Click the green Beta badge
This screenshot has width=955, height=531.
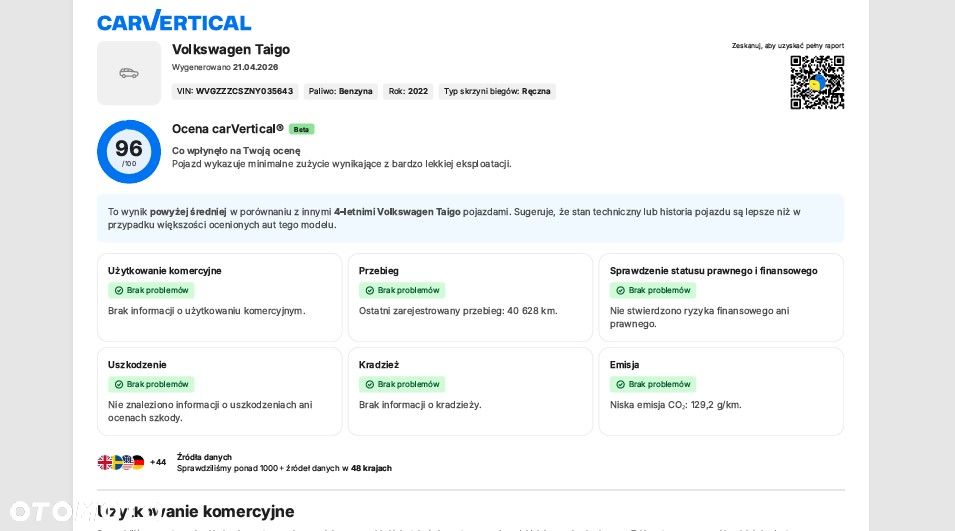coord(301,129)
